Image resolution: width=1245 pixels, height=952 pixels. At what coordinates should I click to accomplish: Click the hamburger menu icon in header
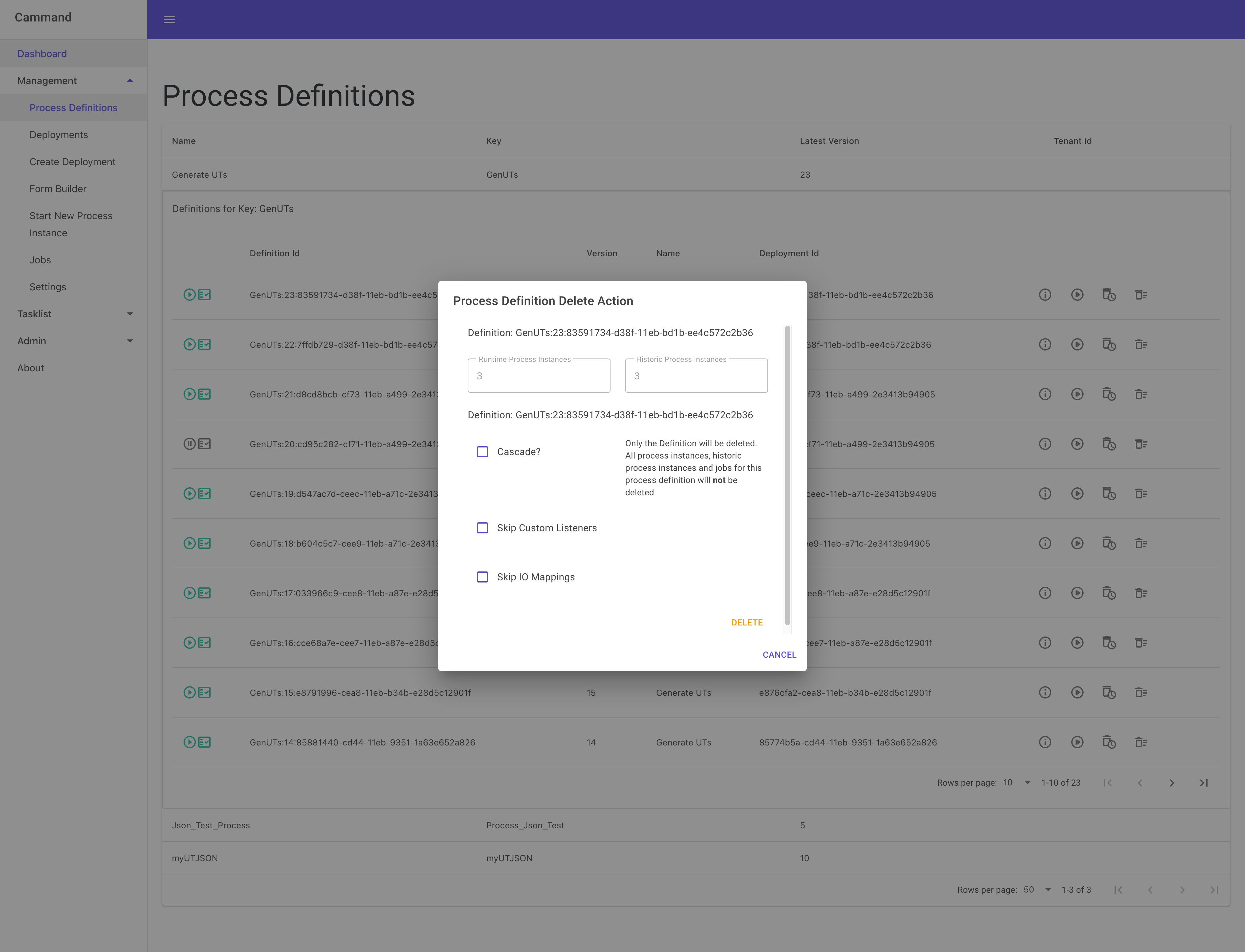[169, 20]
